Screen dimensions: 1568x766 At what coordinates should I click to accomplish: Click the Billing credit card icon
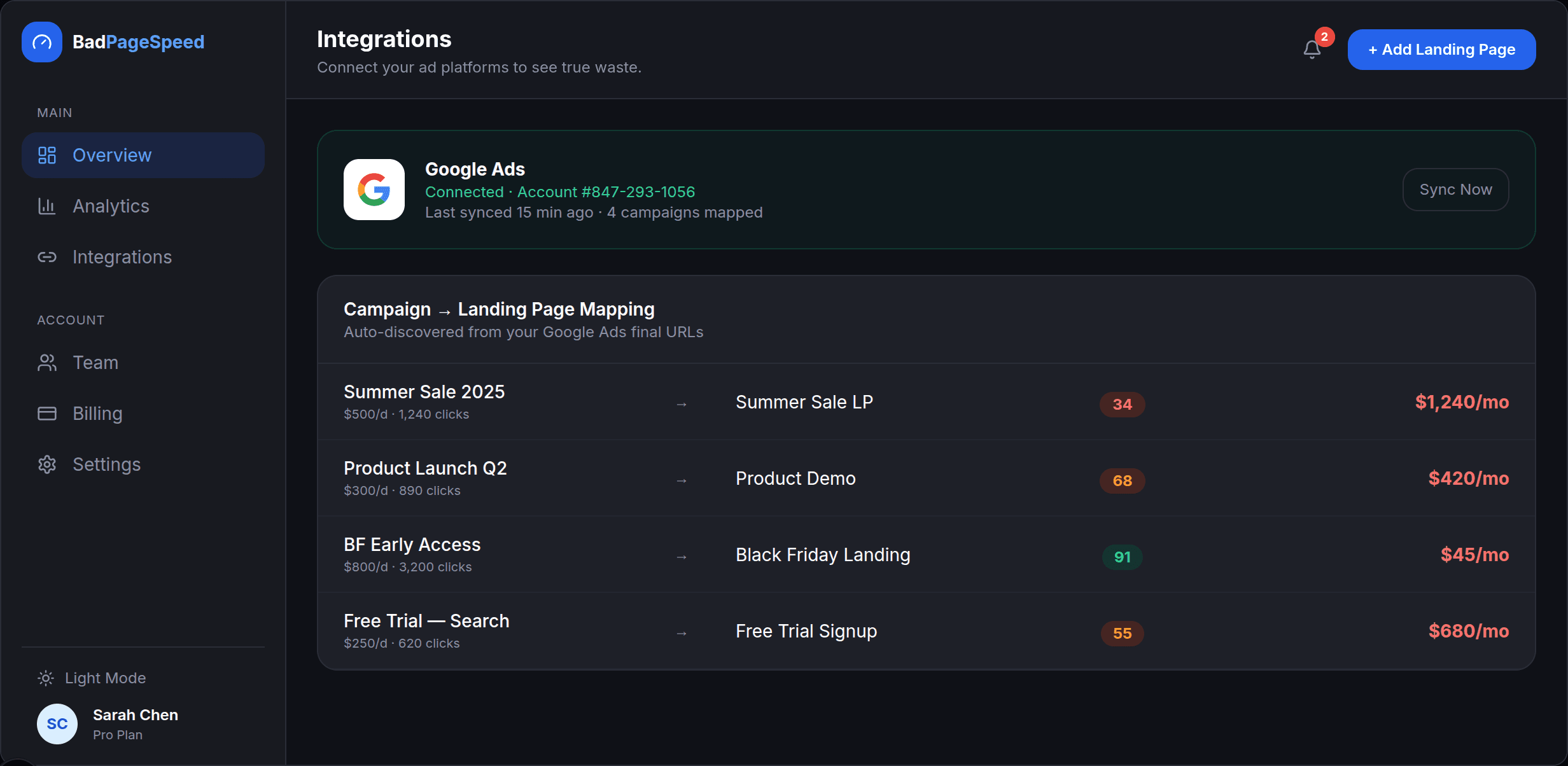click(47, 414)
